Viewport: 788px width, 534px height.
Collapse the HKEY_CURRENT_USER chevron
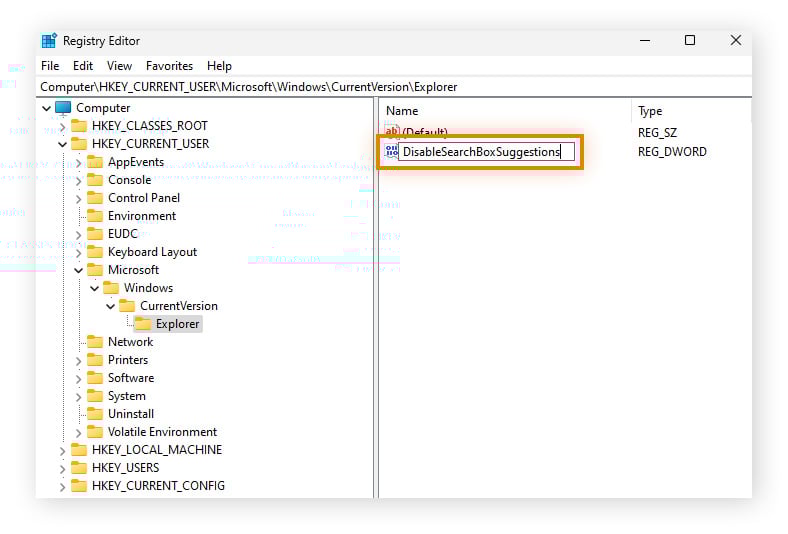coord(62,145)
